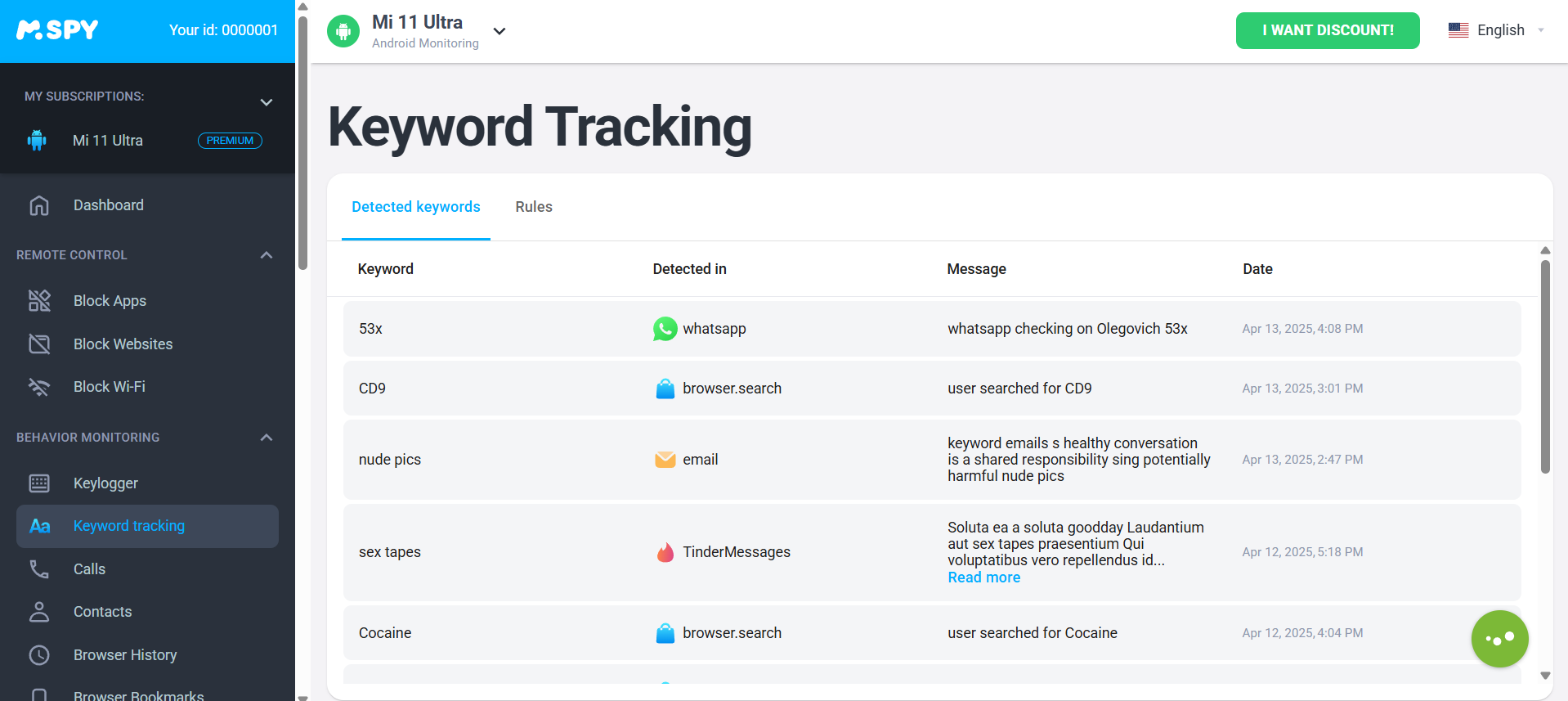The image size is (1568, 701).
Task: Click the email envelope icon in nude pics row
Action: tap(665, 460)
